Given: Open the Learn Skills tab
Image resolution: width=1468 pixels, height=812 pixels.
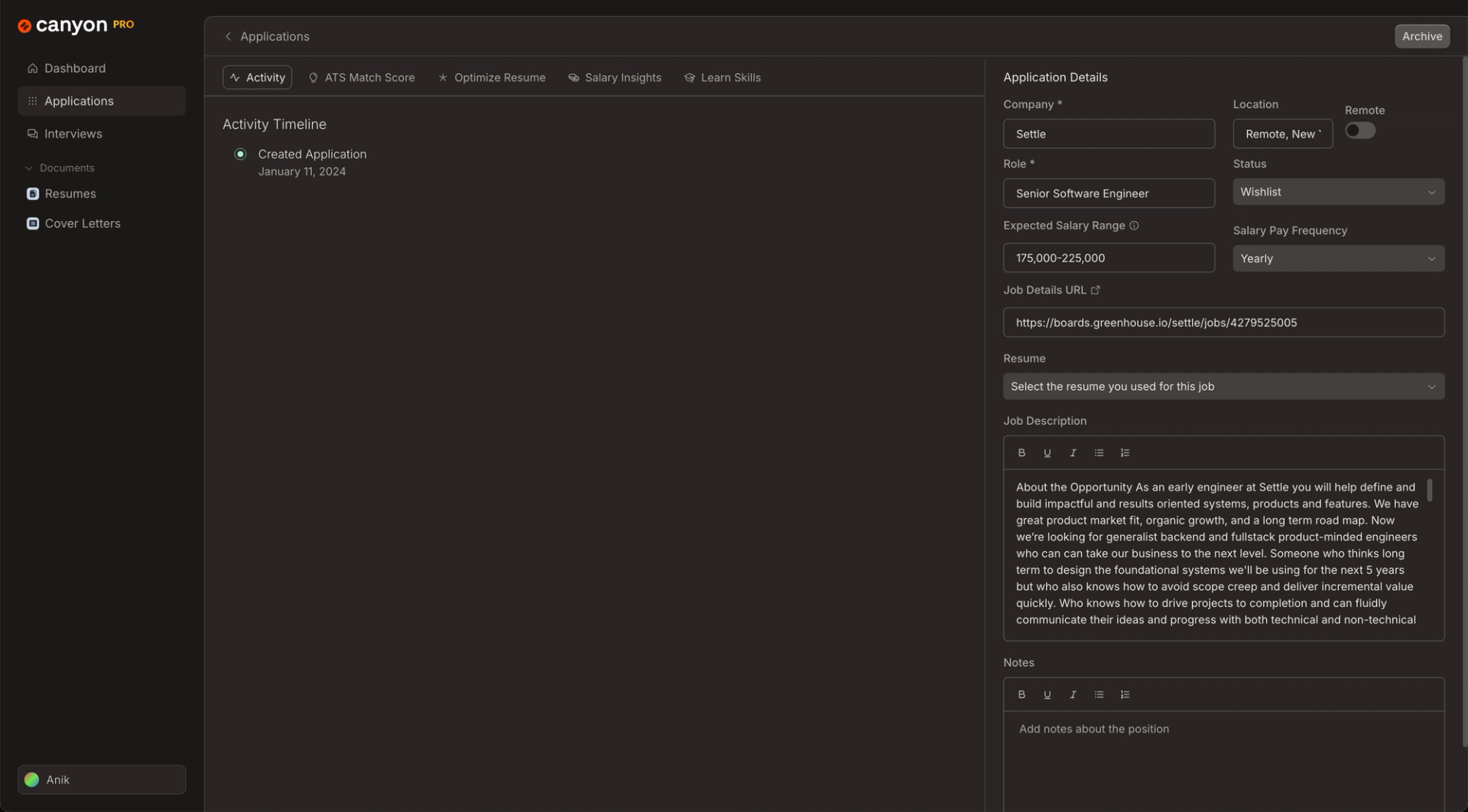Looking at the screenshot, I should pyautogui.click(x=723, y=77).
